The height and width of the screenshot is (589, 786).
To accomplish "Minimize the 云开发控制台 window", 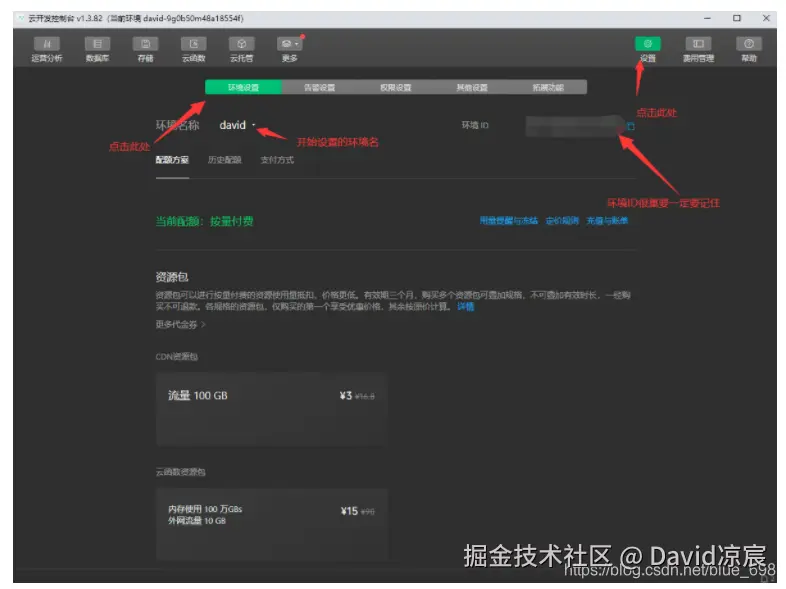I will click(x=707, y=18).
